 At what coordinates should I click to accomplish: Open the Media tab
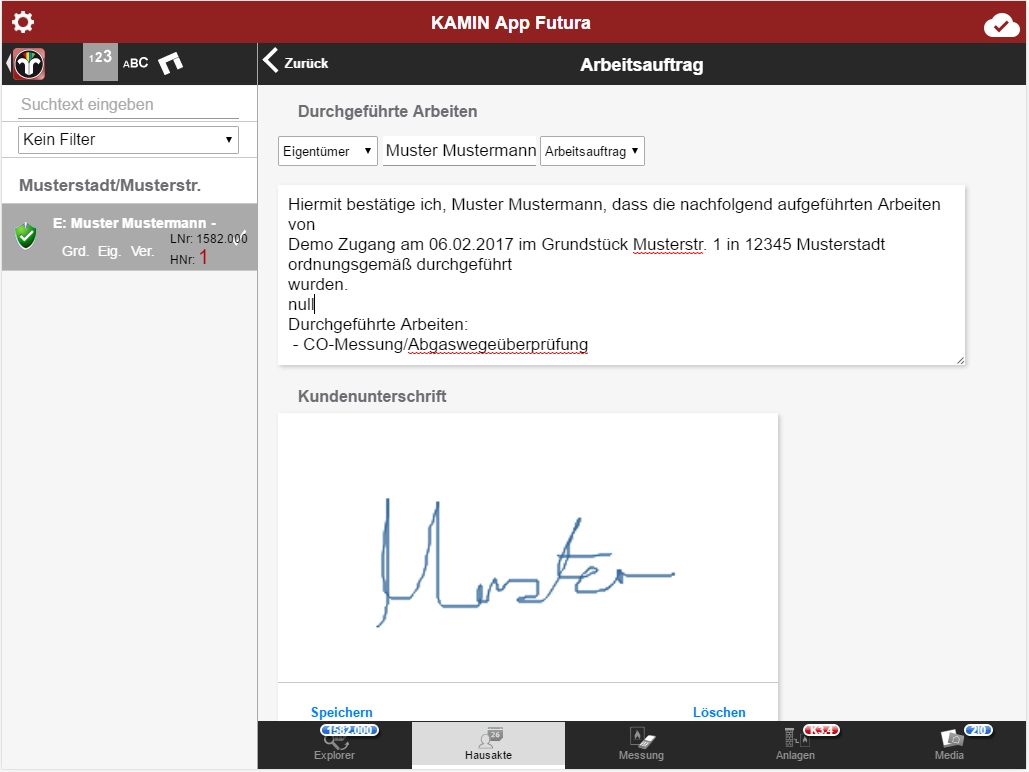pyautogui.click(x=949, y=746)
